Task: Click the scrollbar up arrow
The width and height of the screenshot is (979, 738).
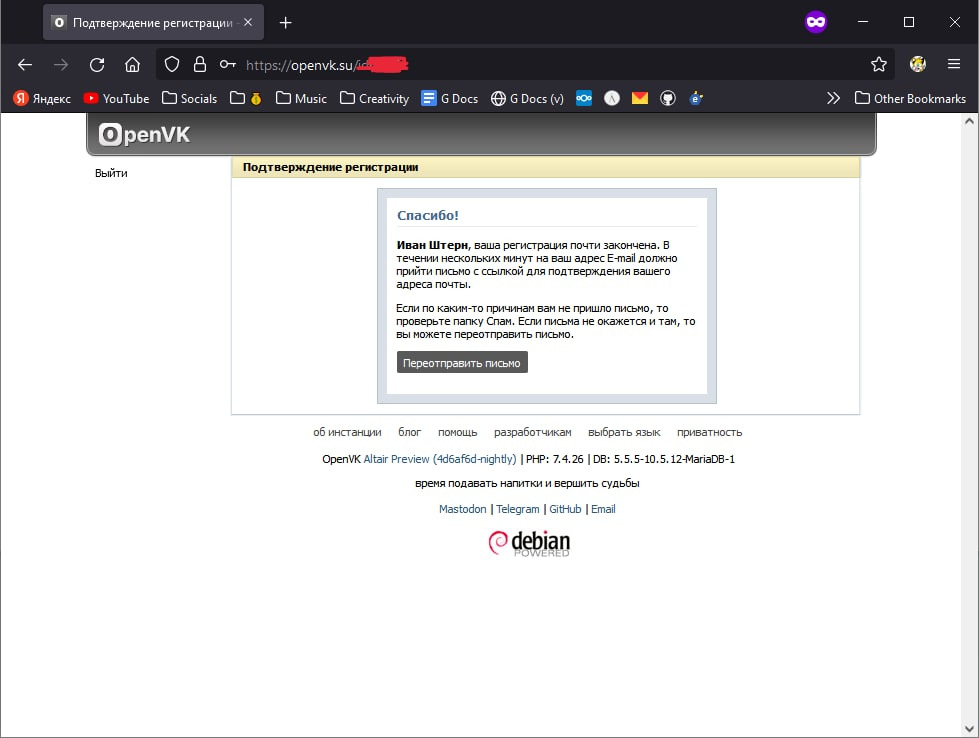Action: point(969,122)
